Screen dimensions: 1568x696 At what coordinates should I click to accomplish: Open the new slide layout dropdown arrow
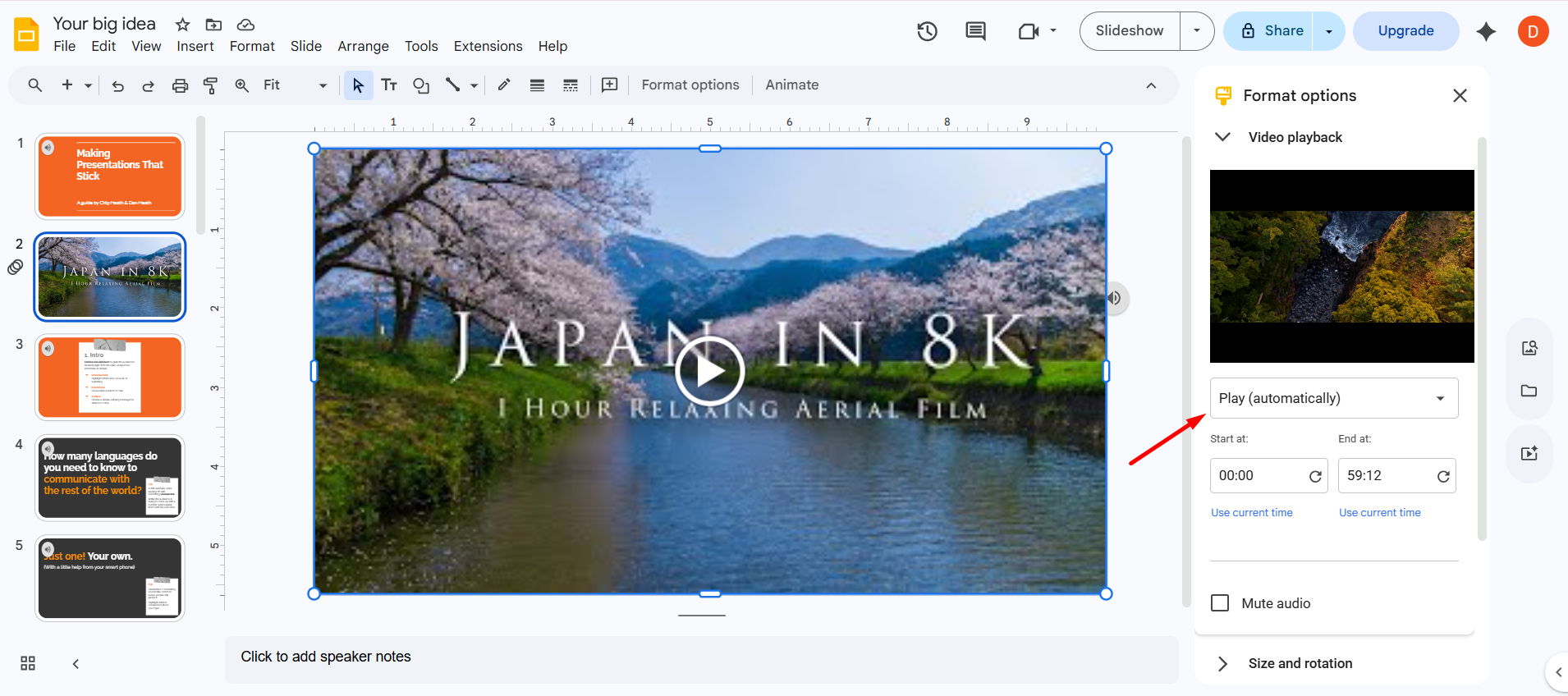(x=88, y=85)
